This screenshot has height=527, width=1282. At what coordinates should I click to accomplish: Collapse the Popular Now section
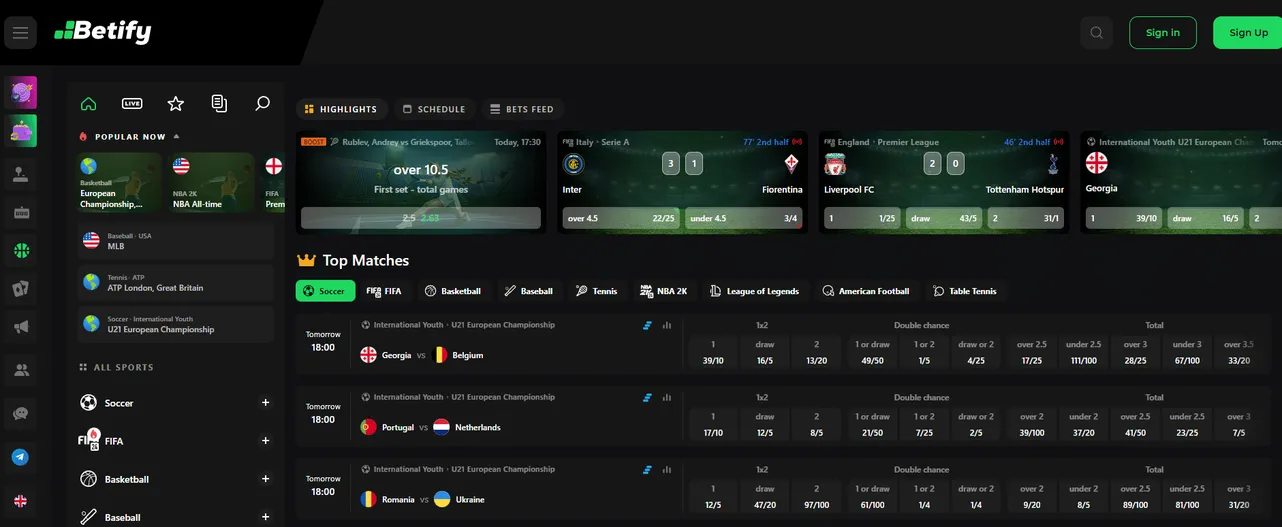click(x=177, y=137)
